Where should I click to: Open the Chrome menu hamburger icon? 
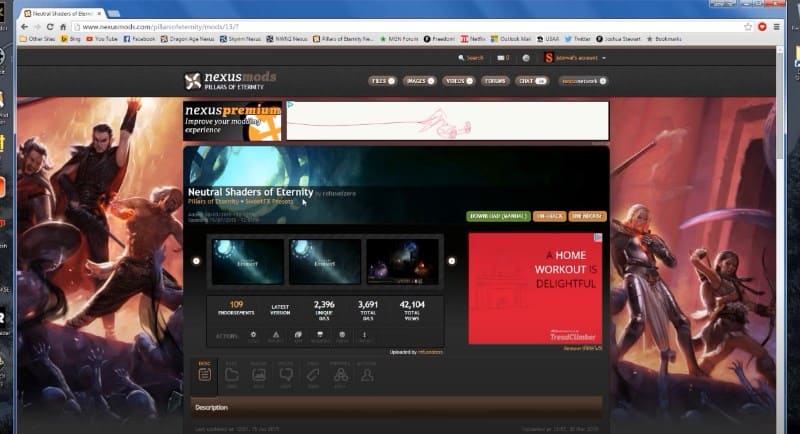tap(776, 27)
